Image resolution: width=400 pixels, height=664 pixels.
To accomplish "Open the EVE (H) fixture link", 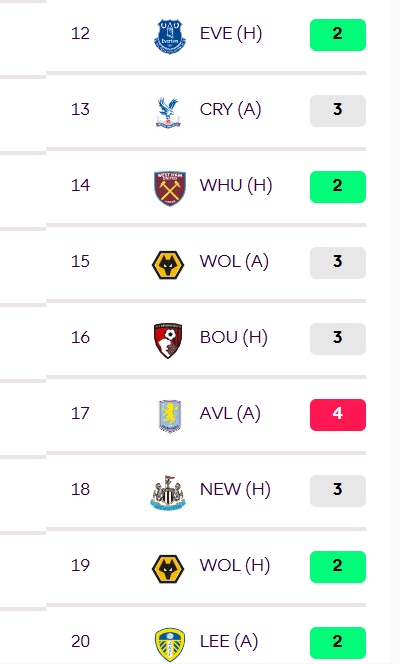I will [231, 33].
